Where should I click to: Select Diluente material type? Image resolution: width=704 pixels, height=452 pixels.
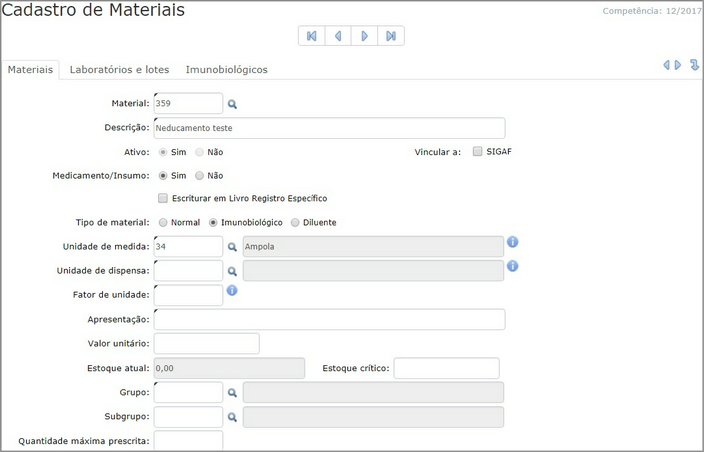pos(295,222)
